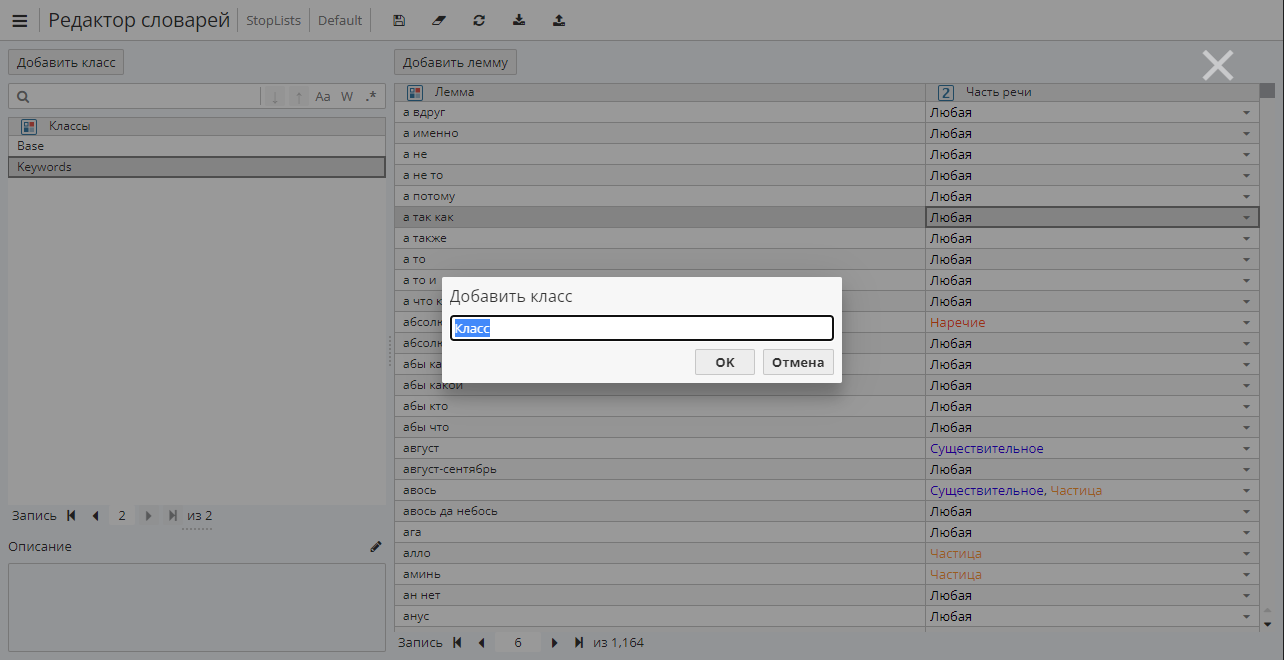Go to previous record in classes list

tap(96, 516)
